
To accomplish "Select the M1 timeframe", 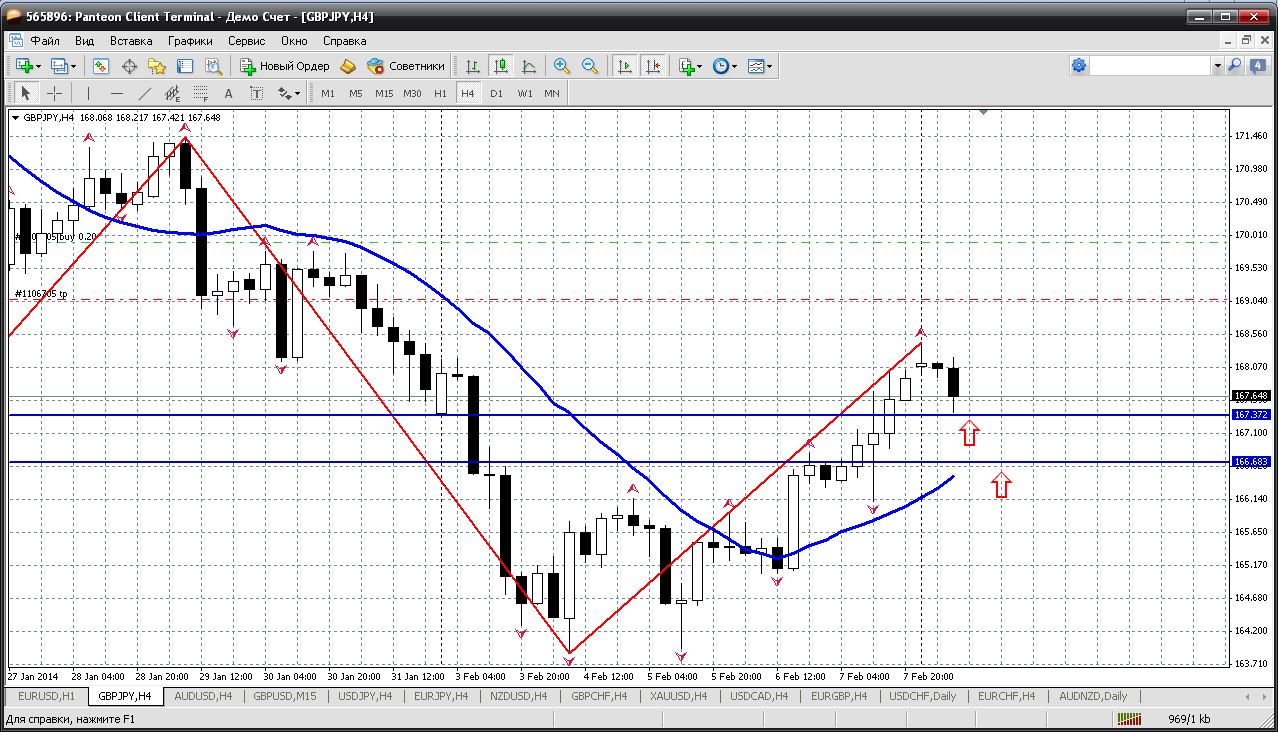I will (x=328, y=93).
